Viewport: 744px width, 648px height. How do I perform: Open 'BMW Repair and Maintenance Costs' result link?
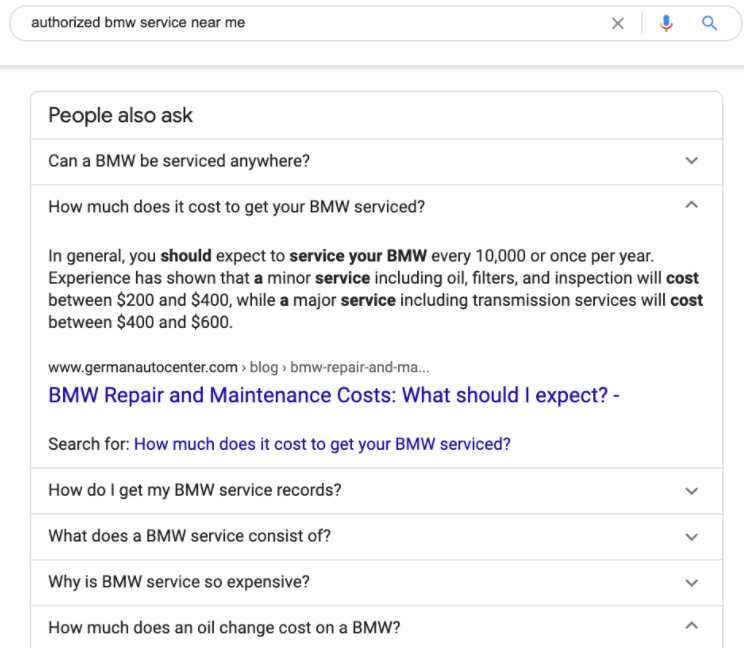(334, 395)
